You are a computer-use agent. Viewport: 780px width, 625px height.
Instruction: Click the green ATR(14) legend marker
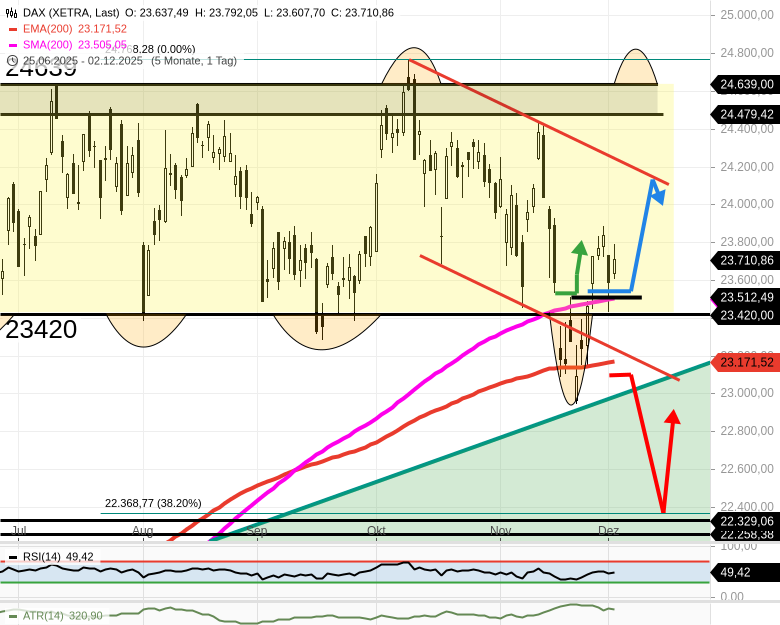[x=12, y=616]
